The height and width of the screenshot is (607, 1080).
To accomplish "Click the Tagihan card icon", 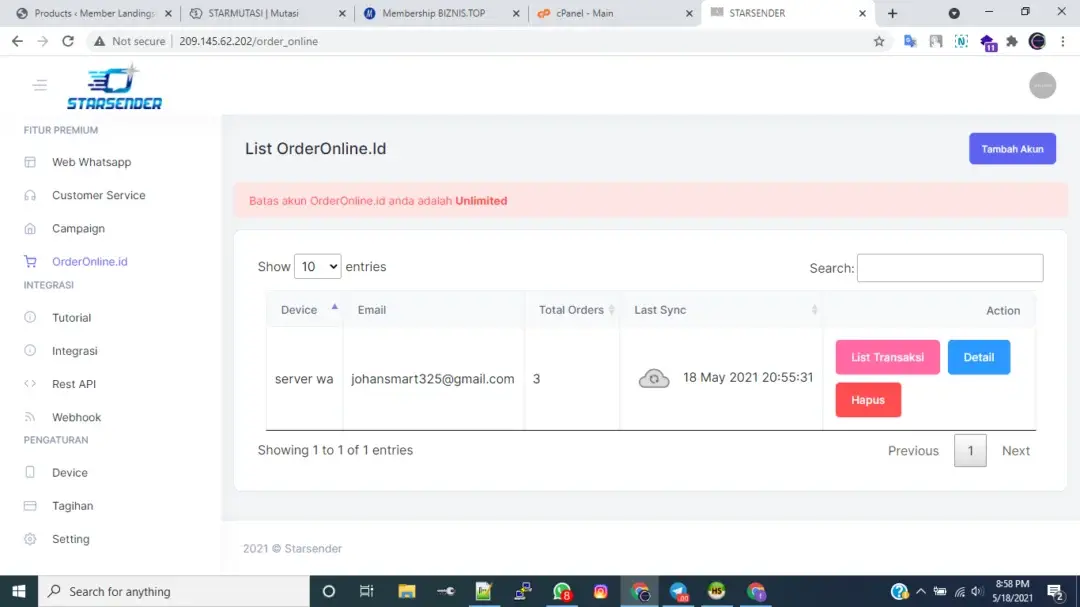I will click(30, 506).
